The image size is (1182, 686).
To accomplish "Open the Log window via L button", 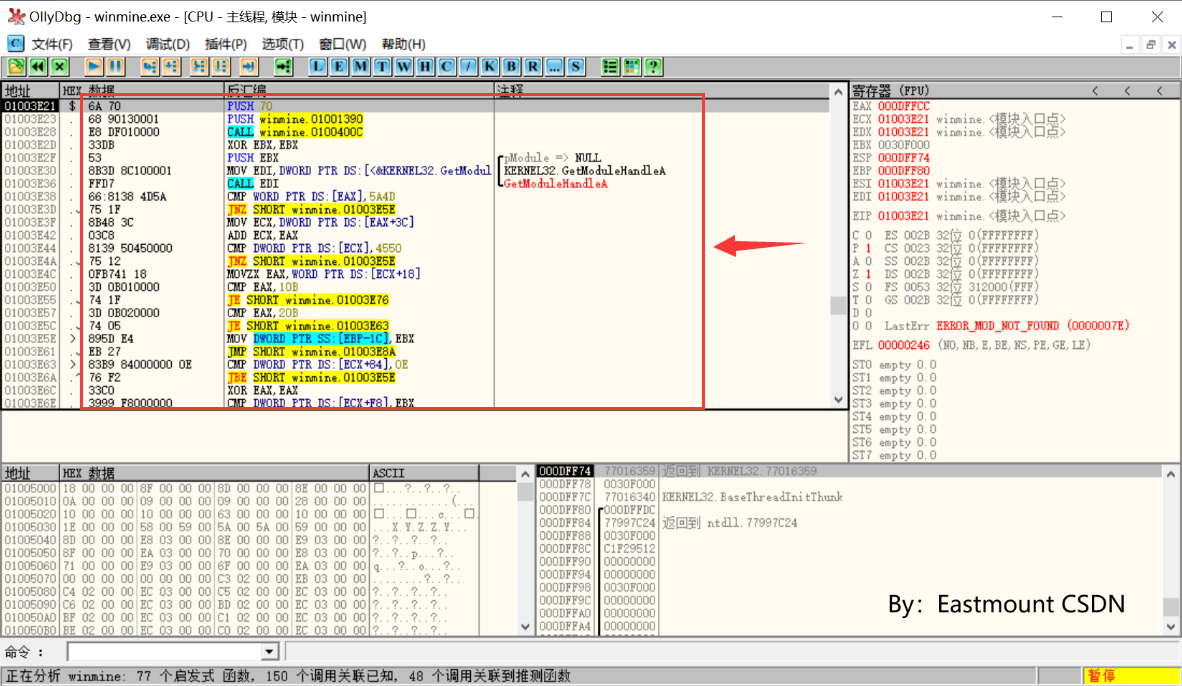I will click(x=317, y=66).
